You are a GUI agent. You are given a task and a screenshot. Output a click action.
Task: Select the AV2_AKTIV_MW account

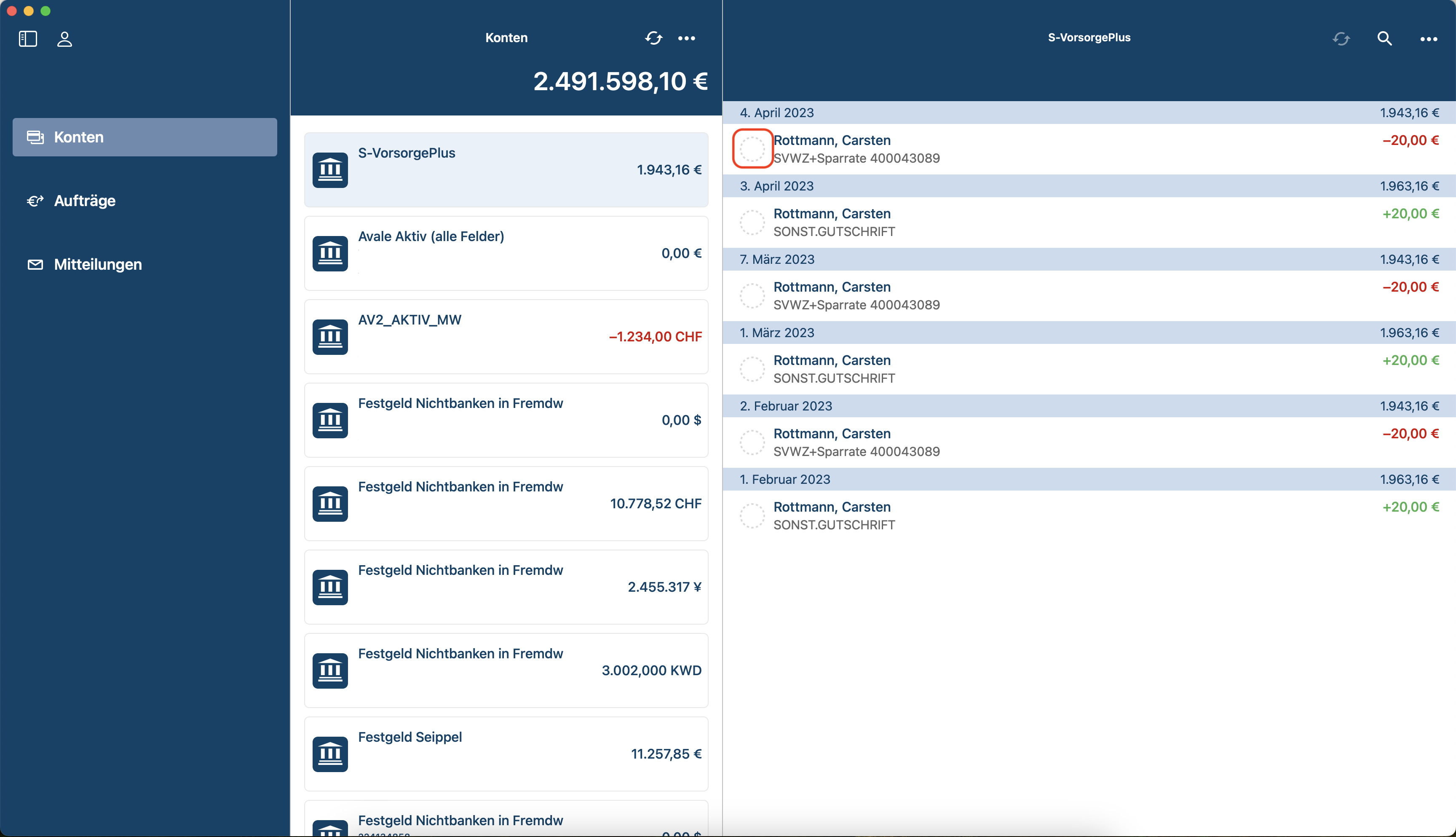click(x=506, y=336)
